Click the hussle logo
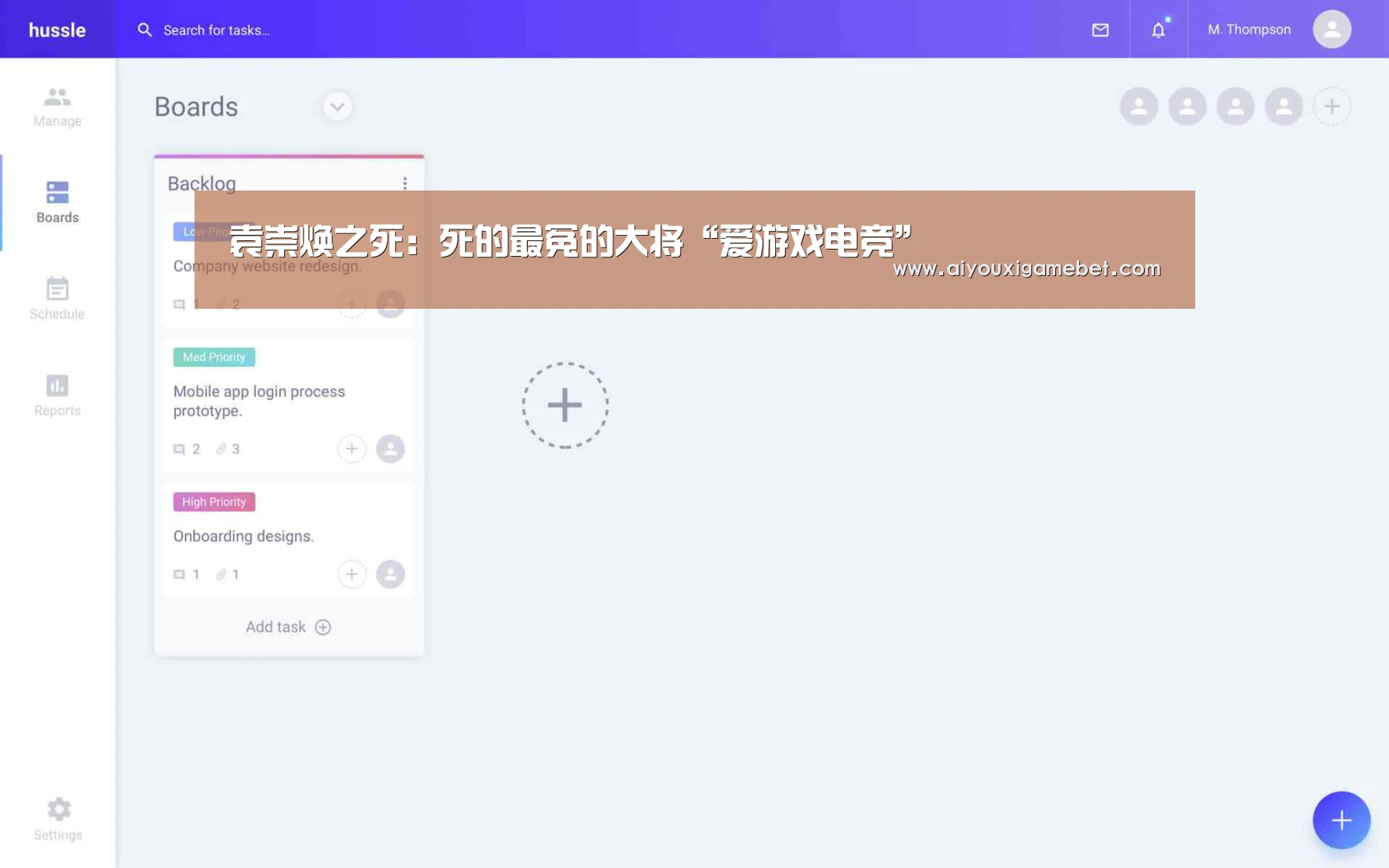The height and width of the screenshot is (868, 1389). click(x=57, y=30)
